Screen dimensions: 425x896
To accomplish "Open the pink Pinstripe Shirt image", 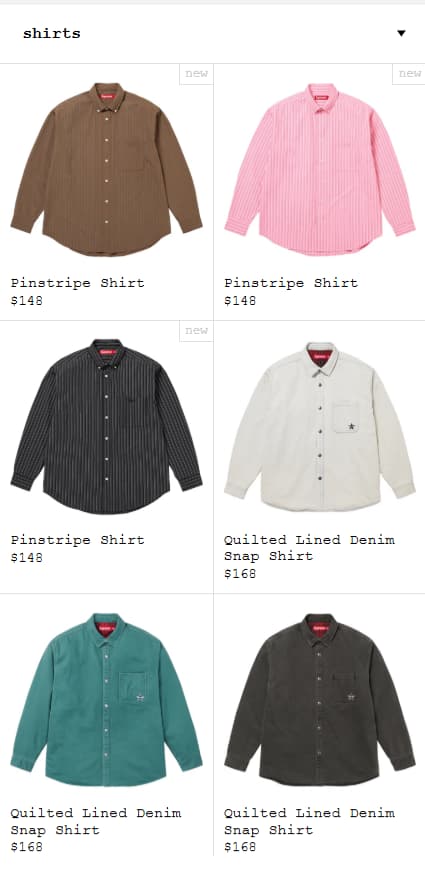I will [320, 170].
